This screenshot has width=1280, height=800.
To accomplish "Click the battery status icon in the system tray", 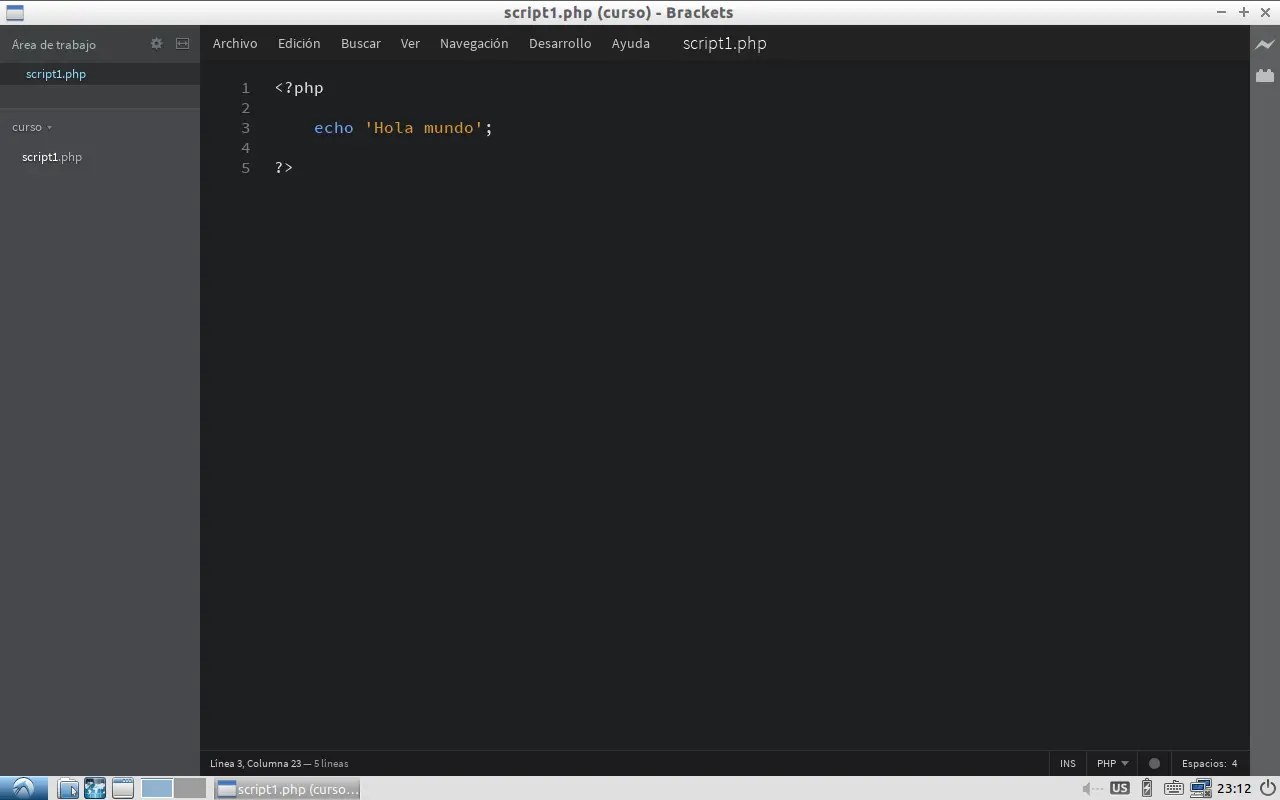I will click(1146, 788).
